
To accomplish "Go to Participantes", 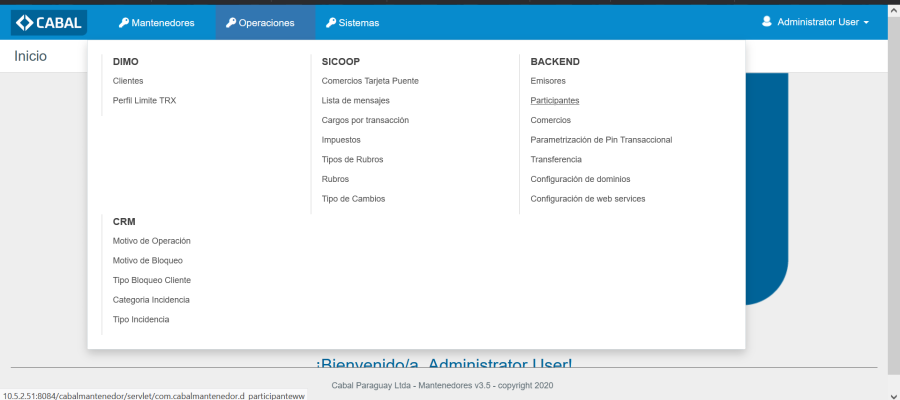I will 555,100.
